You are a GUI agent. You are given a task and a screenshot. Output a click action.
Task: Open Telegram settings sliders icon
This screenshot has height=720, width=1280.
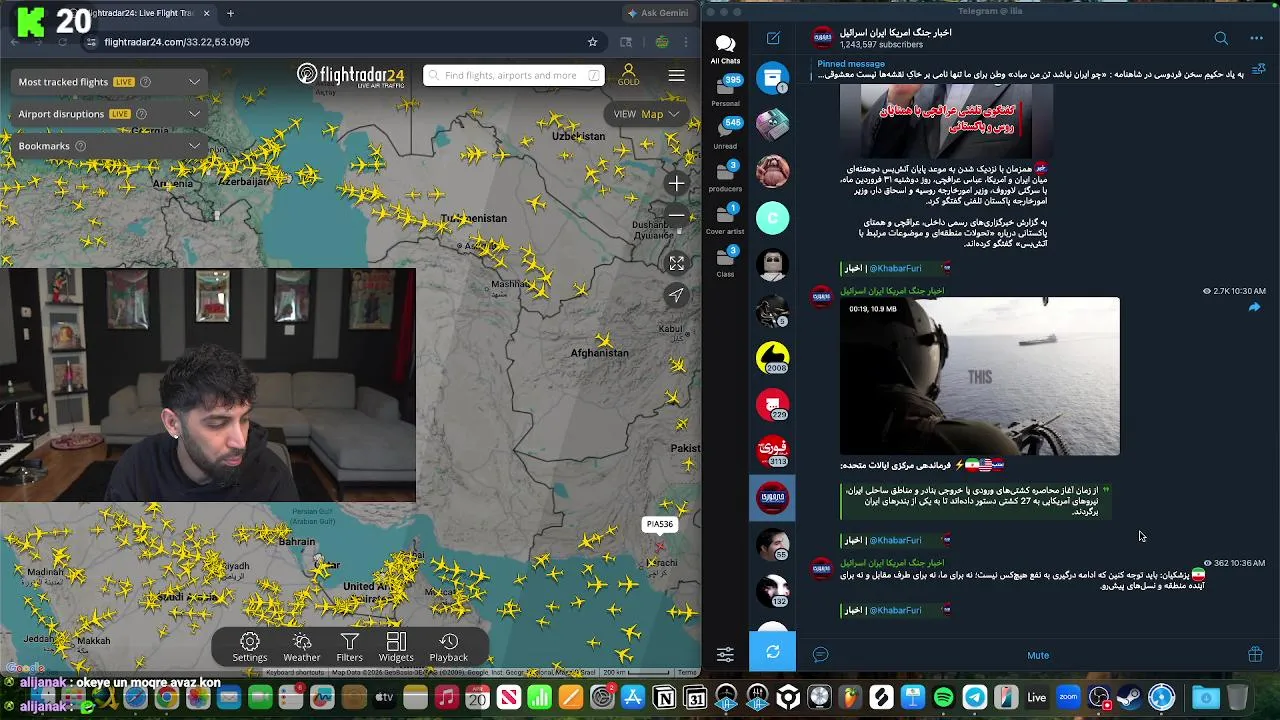point(725,654)
